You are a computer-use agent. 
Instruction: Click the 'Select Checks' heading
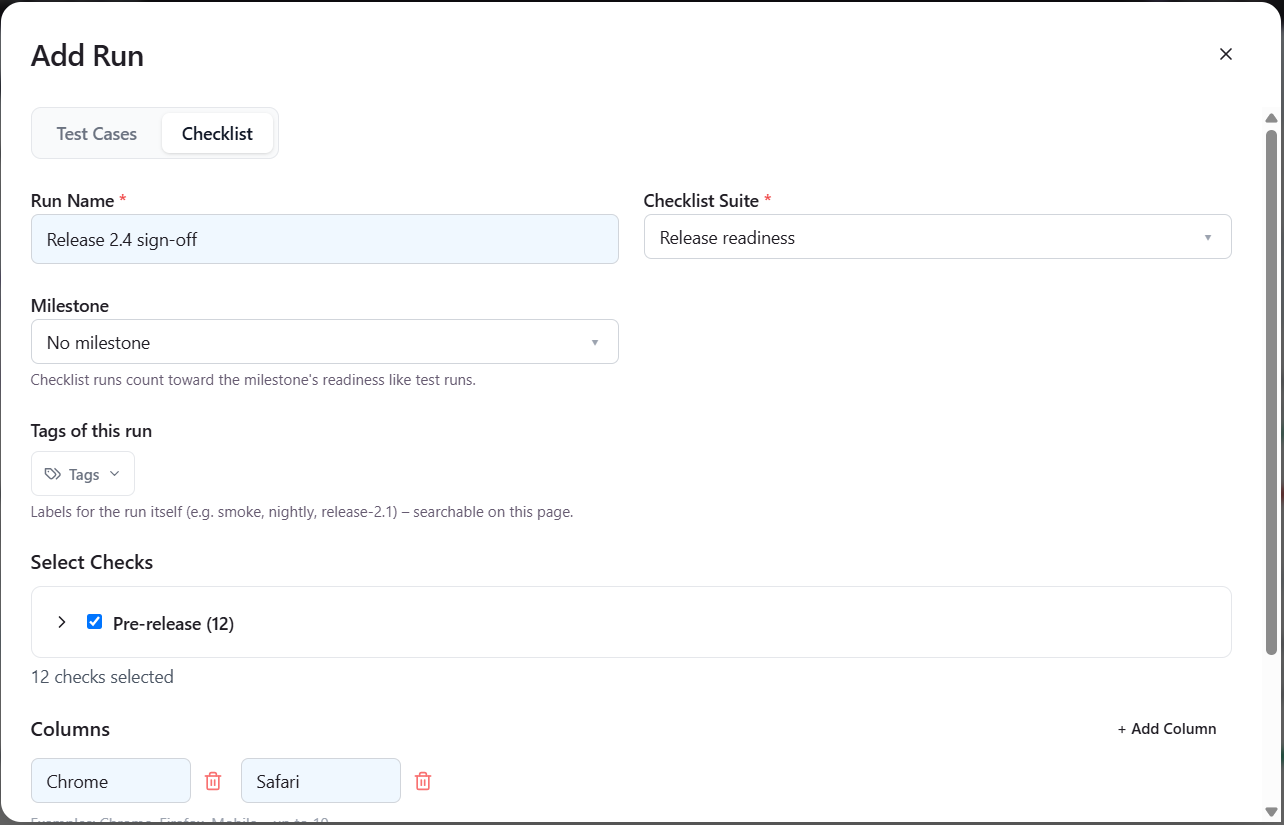point(92,562)
